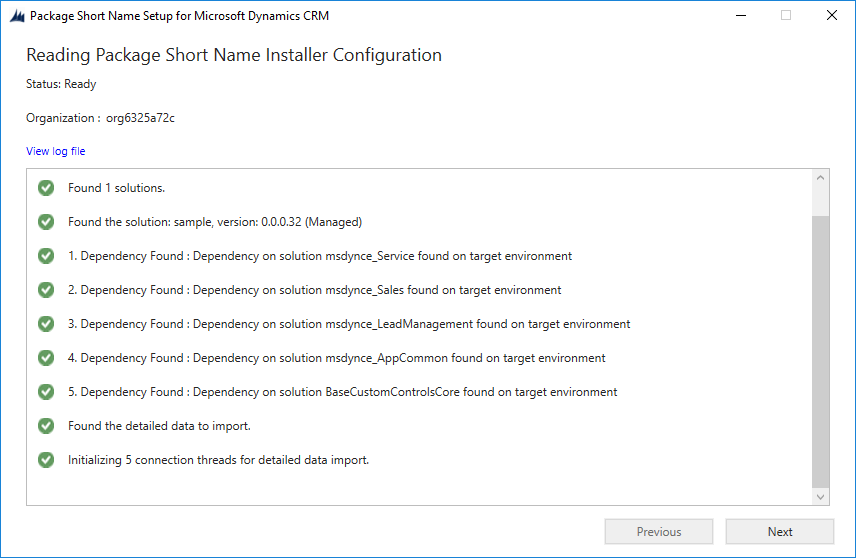The image size is (856, 558).
Task: Open the View log file link
Action: click(x=56, y=151)
